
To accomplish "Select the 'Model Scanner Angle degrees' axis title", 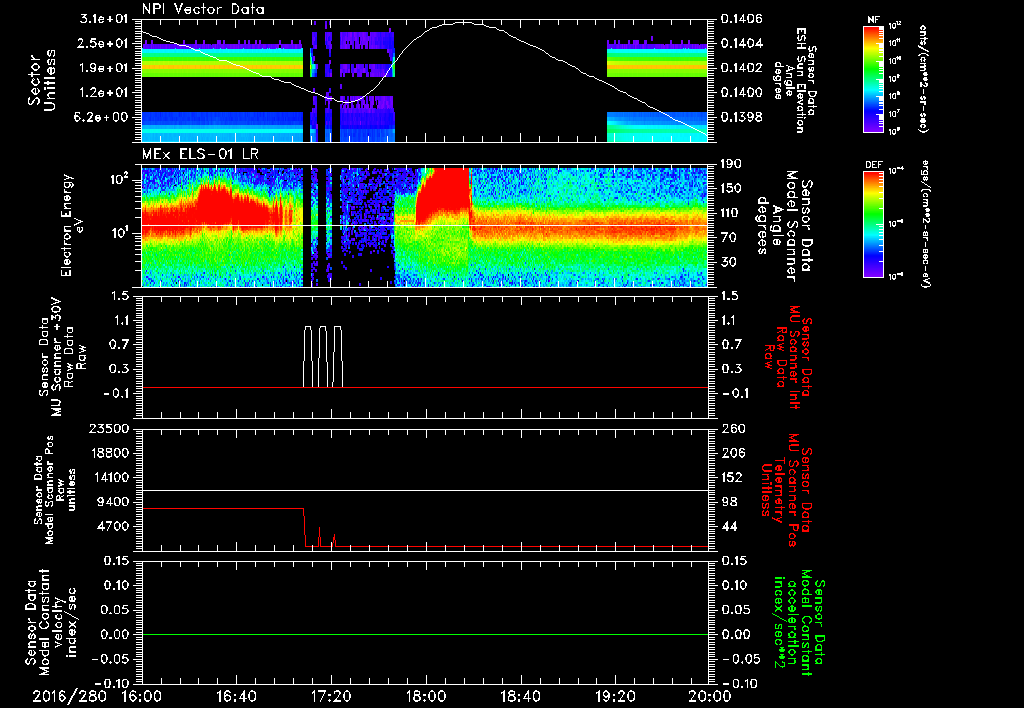I will [782, 226].
